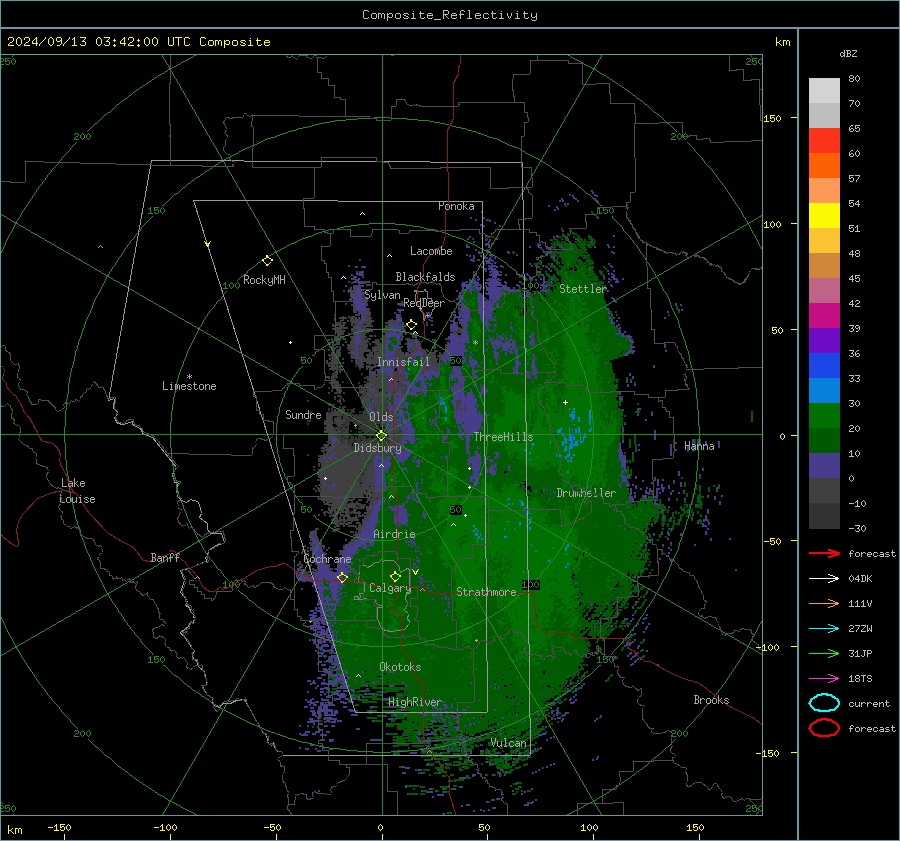This screenshot has height=841, width=900.
Task: Click the cyan 'current' ellipse in legend
Action: tap(824, 703)
